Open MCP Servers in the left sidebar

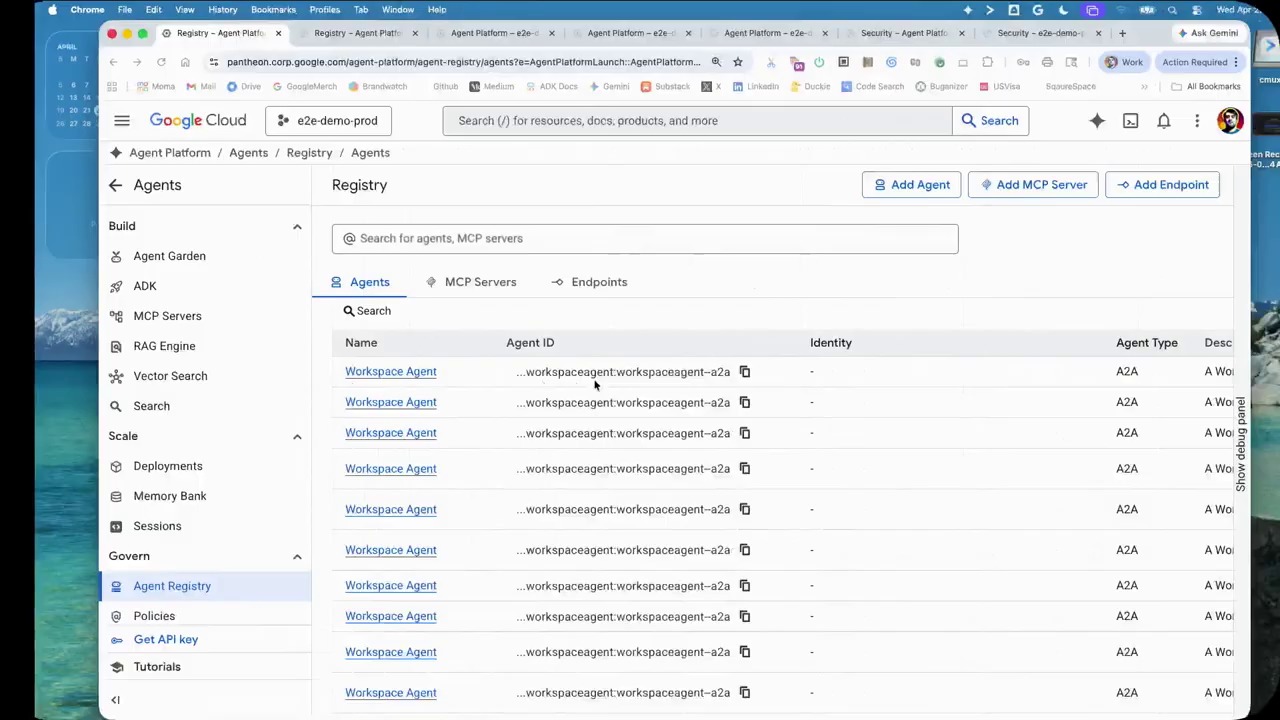[167, 316]
